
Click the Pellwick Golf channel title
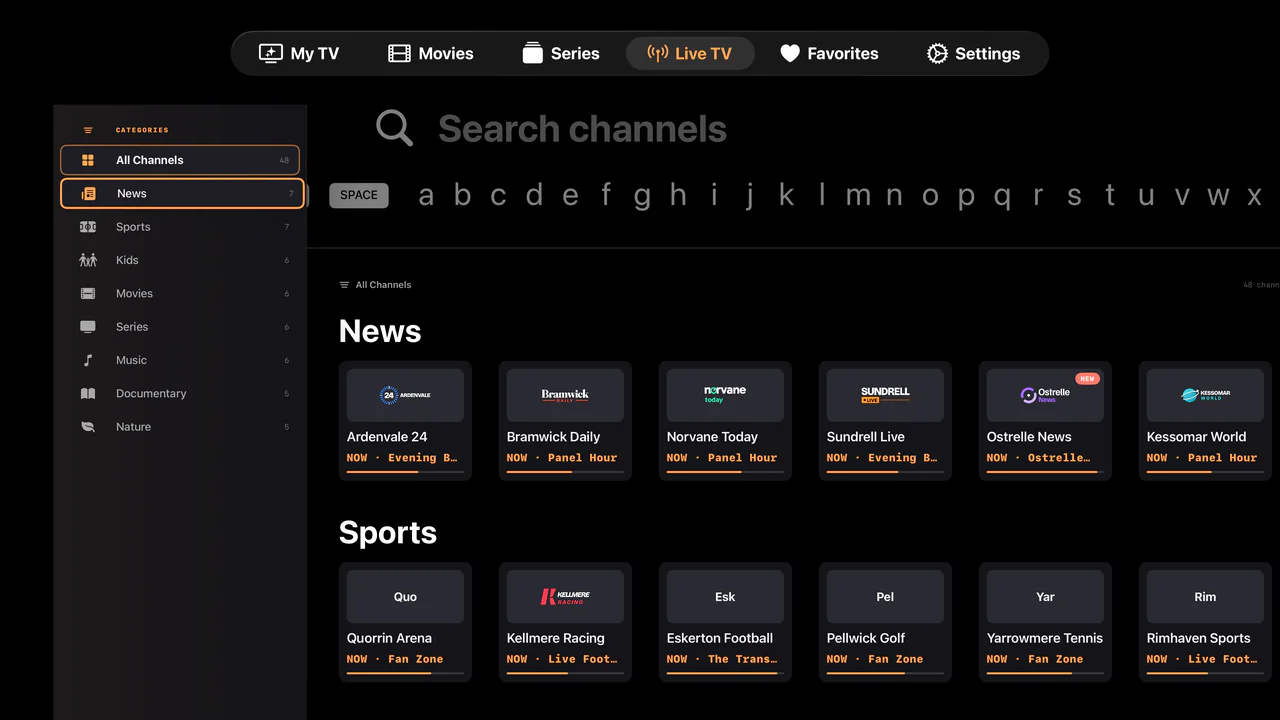[866, 638]
